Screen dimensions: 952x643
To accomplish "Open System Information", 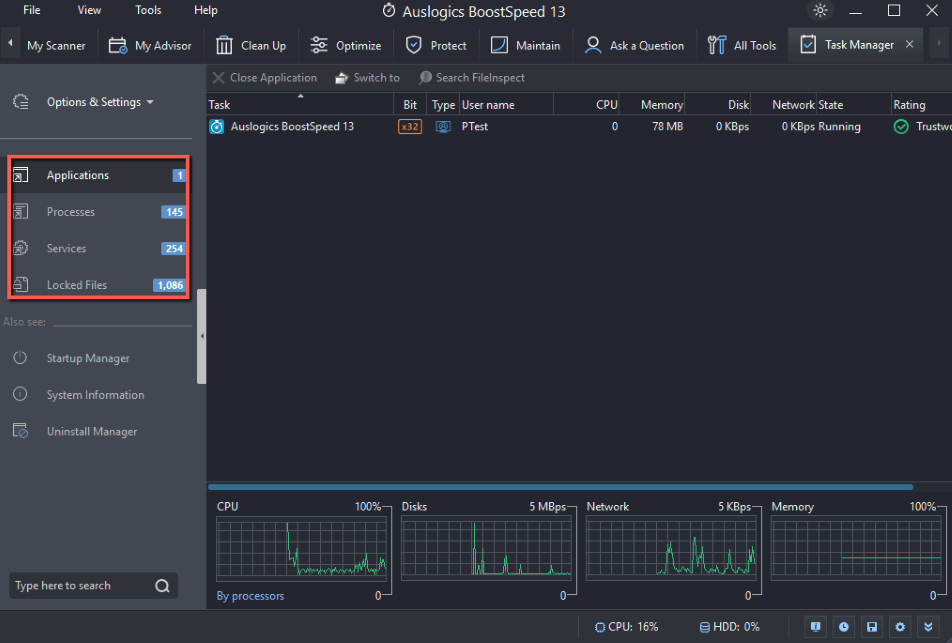I will pos(95,395).
